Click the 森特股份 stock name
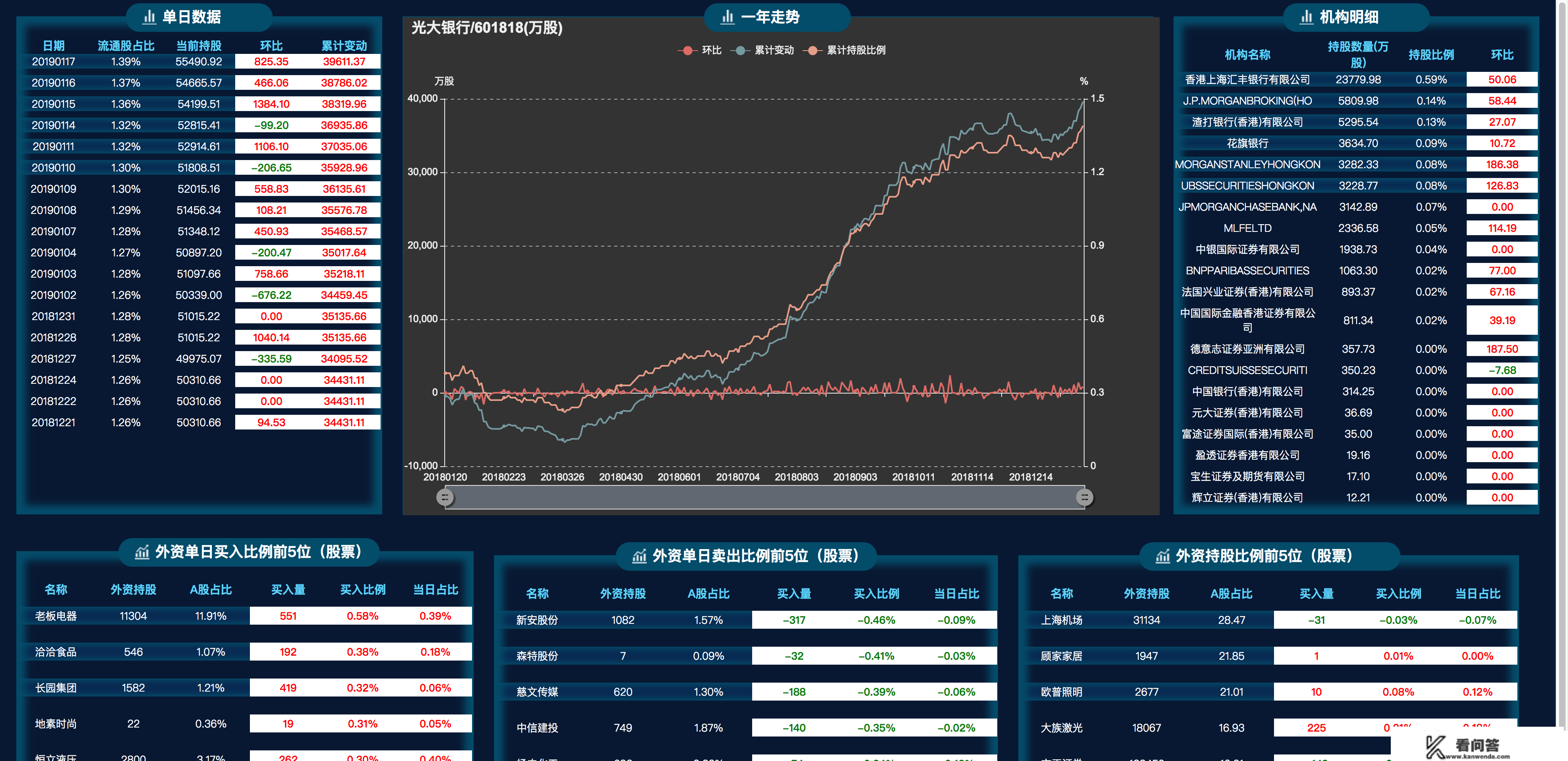This screenshot has width=1568, height=761. pyautogui.click(x=537, y=656)
